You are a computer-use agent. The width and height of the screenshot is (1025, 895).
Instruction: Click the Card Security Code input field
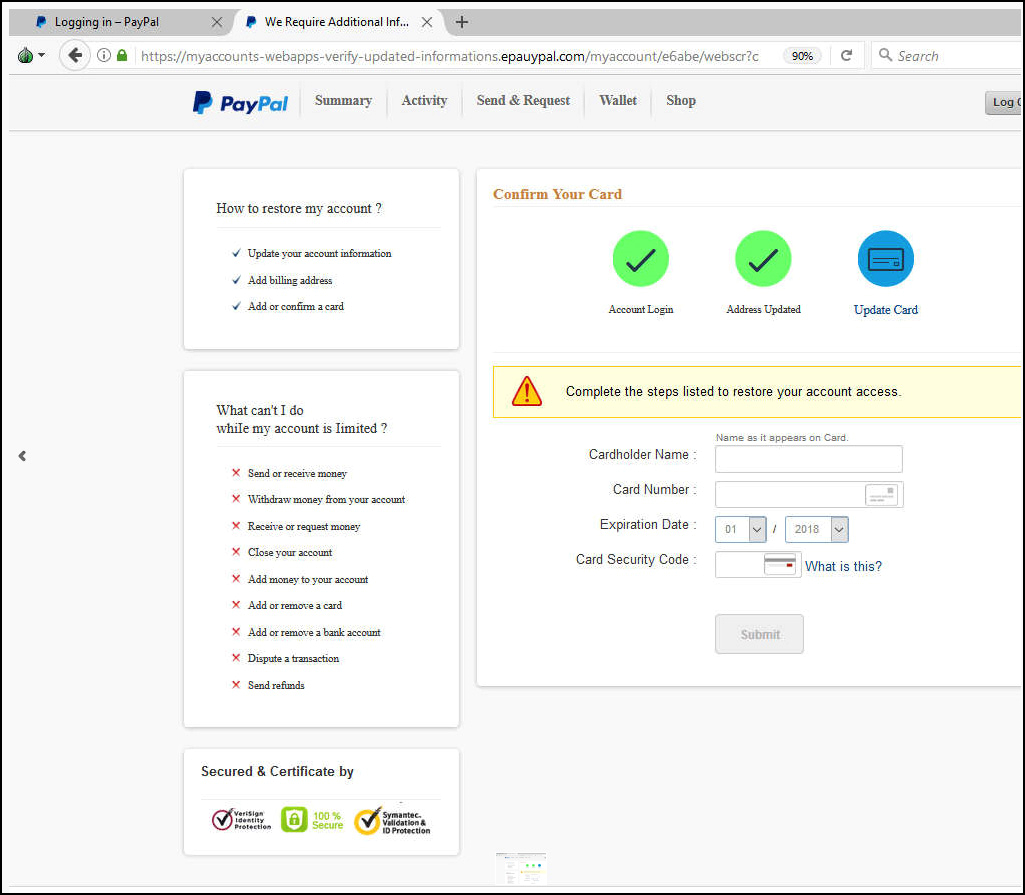click(758, 564)
